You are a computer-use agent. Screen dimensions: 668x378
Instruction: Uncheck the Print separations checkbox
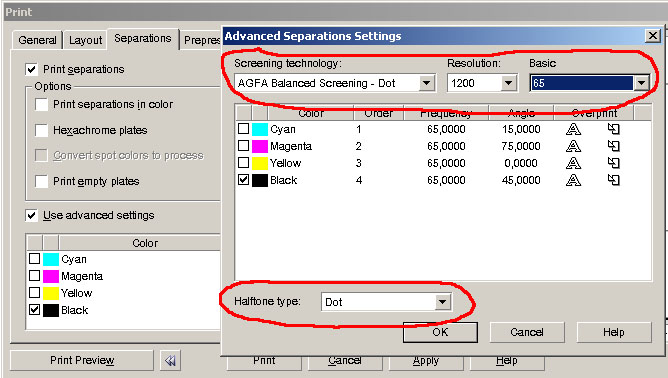[x=31, y=69]
